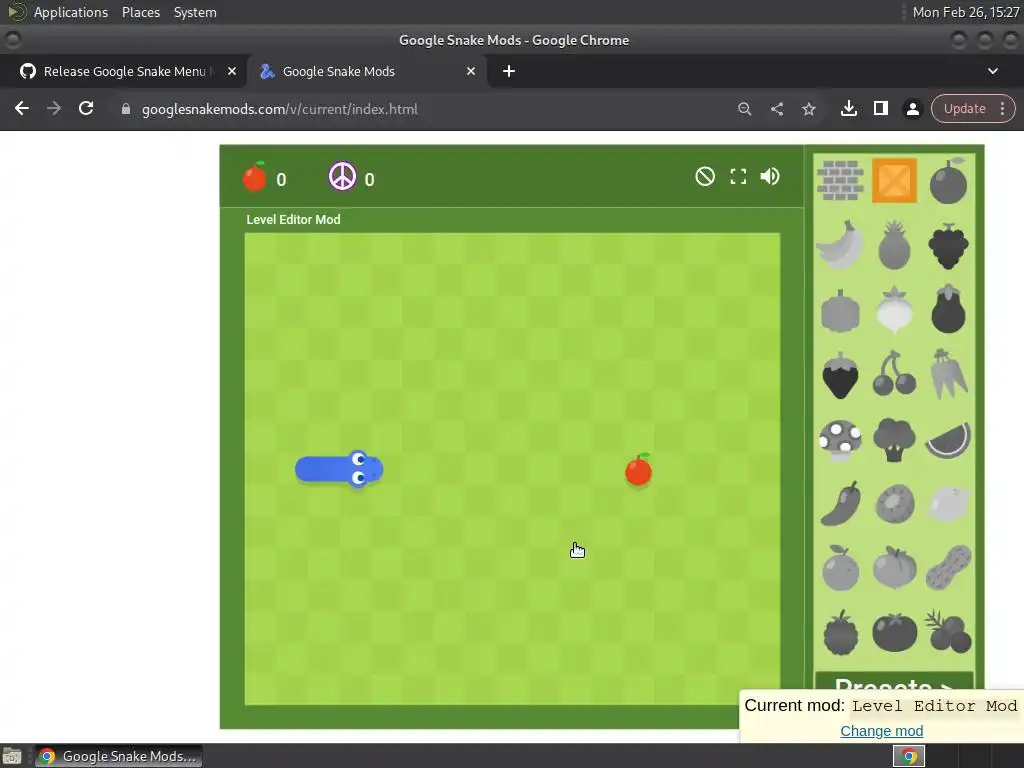The width and height of the screenshot is (1024, 768).
Task: Pick the banana item in the palette
Action: coord(840,245)
